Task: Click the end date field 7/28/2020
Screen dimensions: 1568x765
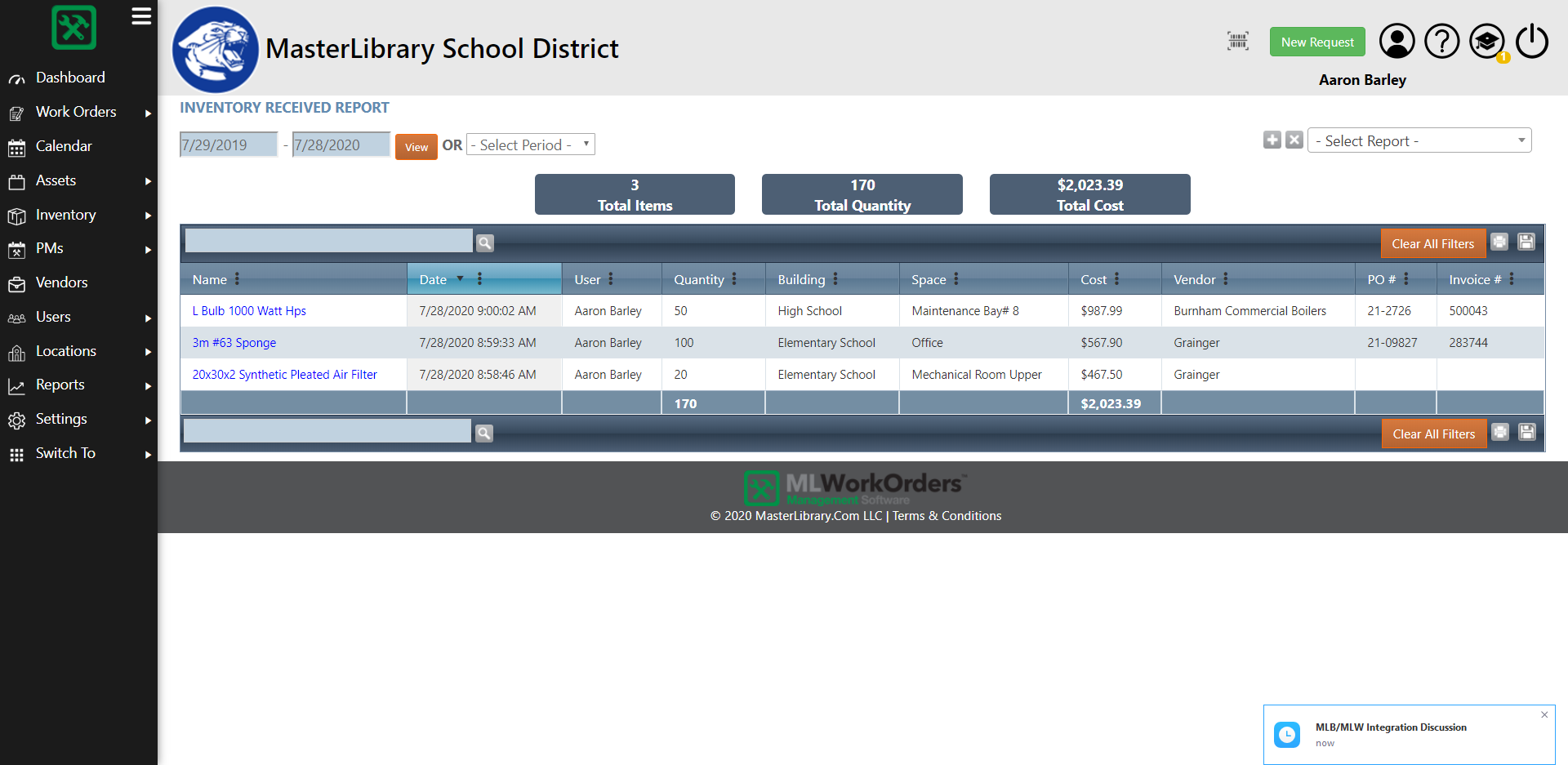Action: point(341,145)
